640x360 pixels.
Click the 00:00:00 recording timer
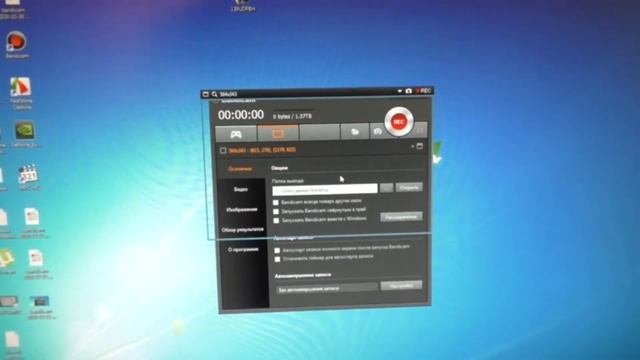click(241, 115)
